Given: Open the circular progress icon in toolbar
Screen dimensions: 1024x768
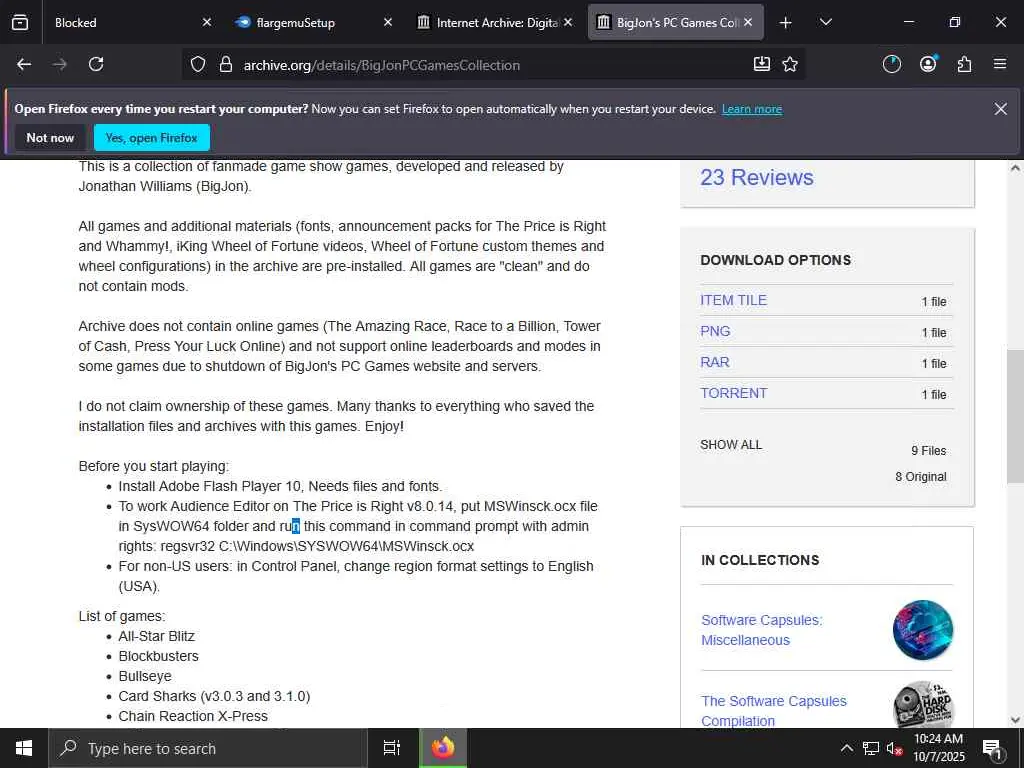Looking at the screenshot, I should tap(891, 64).
